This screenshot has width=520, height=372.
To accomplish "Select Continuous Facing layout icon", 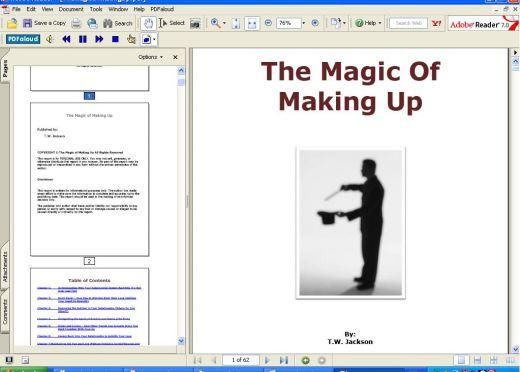I will (x=494, y=360).
